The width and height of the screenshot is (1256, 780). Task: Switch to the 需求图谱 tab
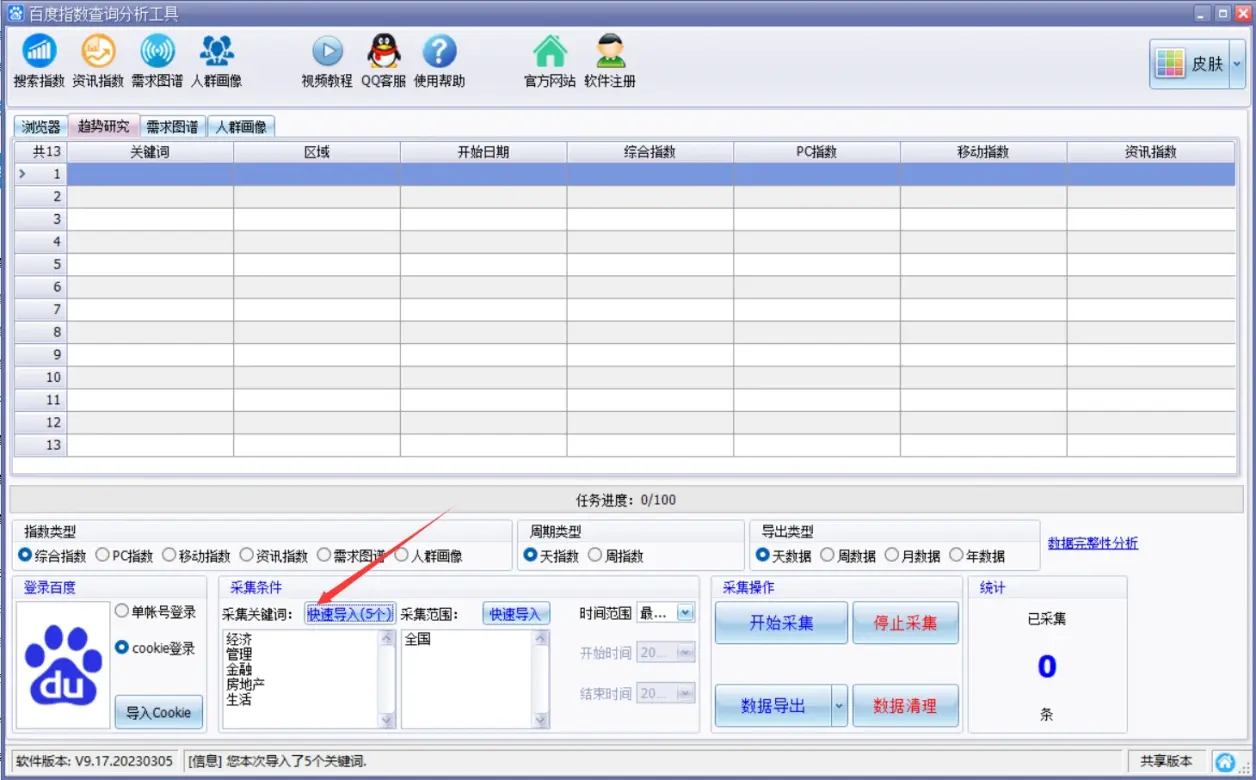[x=172, y=127]
